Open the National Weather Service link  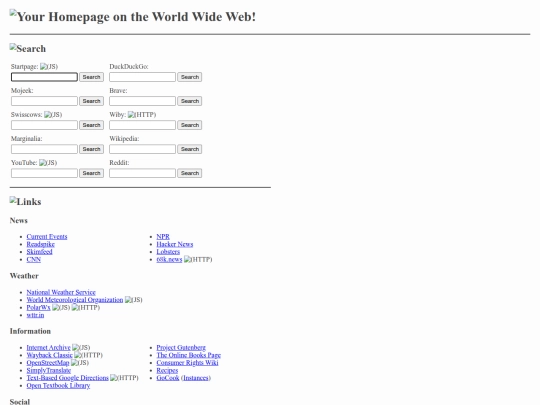pyautogui.click(x=61, y=292)
